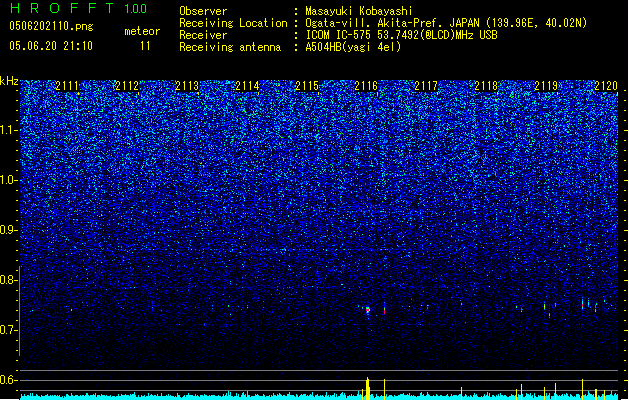Click the Receiver label

coord(203,35)
